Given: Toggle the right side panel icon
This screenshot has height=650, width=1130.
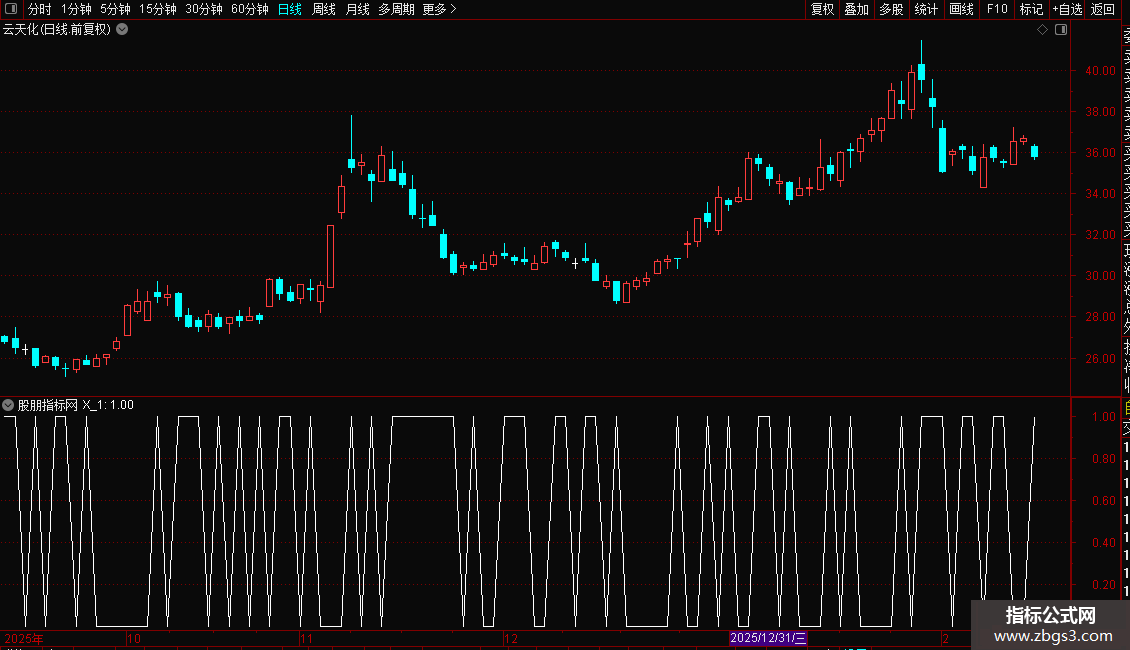Looking at the screenshot, I should click(x=1061, y=29).
